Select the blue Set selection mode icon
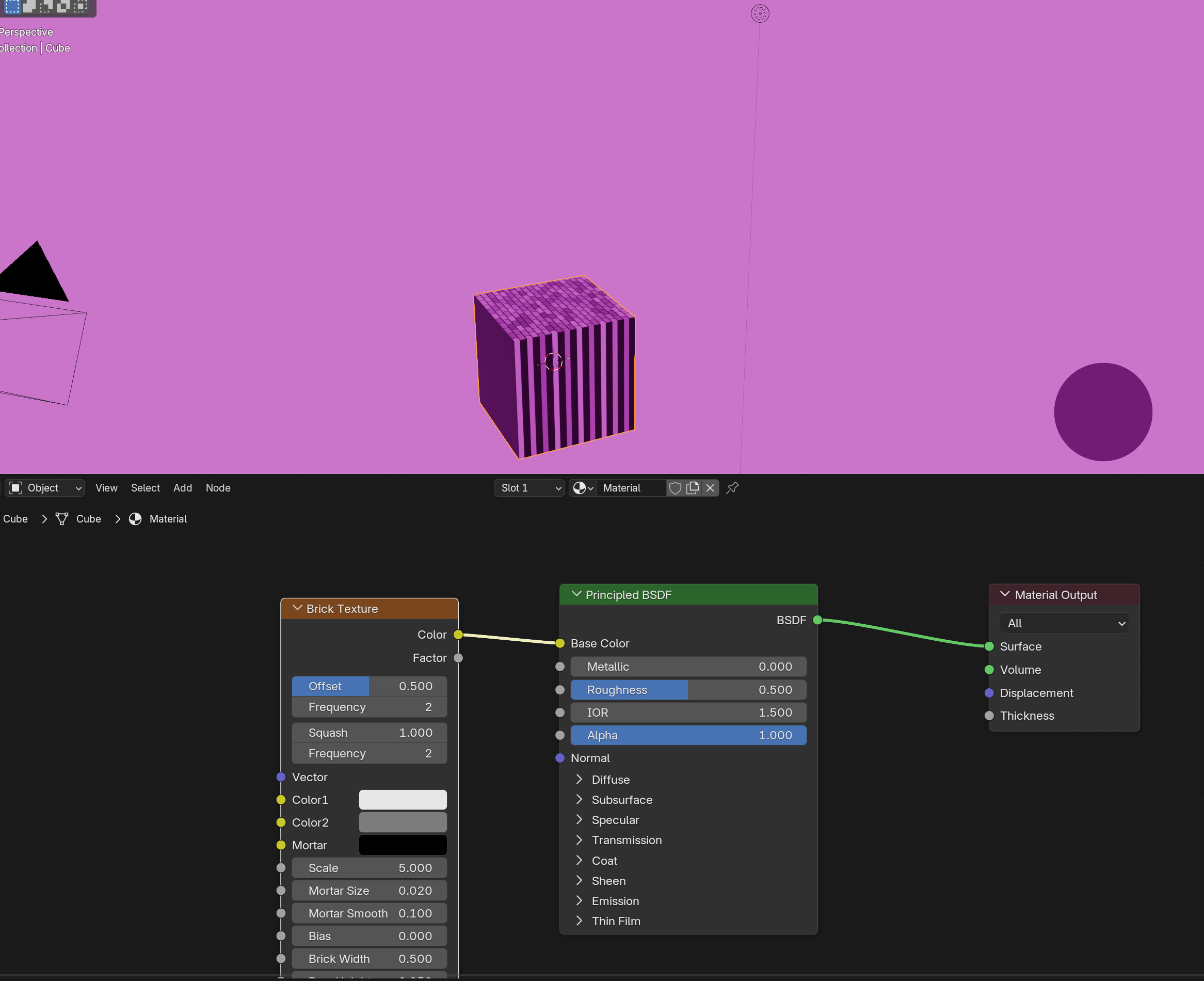Image resolution: width=1204 pixels, height=981 pixels. (12, 6)
